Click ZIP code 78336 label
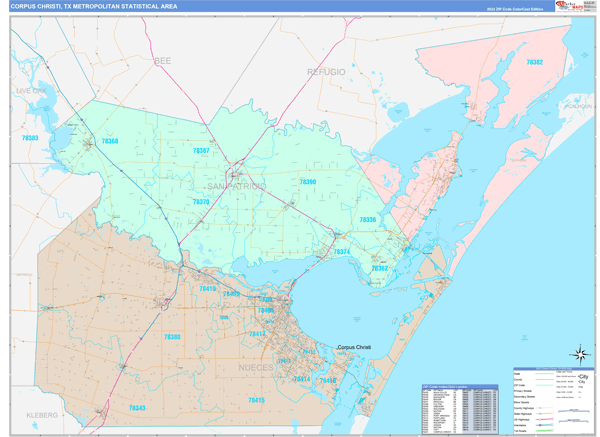This screenshot has height=437, width=600. (x=368, y=220)
